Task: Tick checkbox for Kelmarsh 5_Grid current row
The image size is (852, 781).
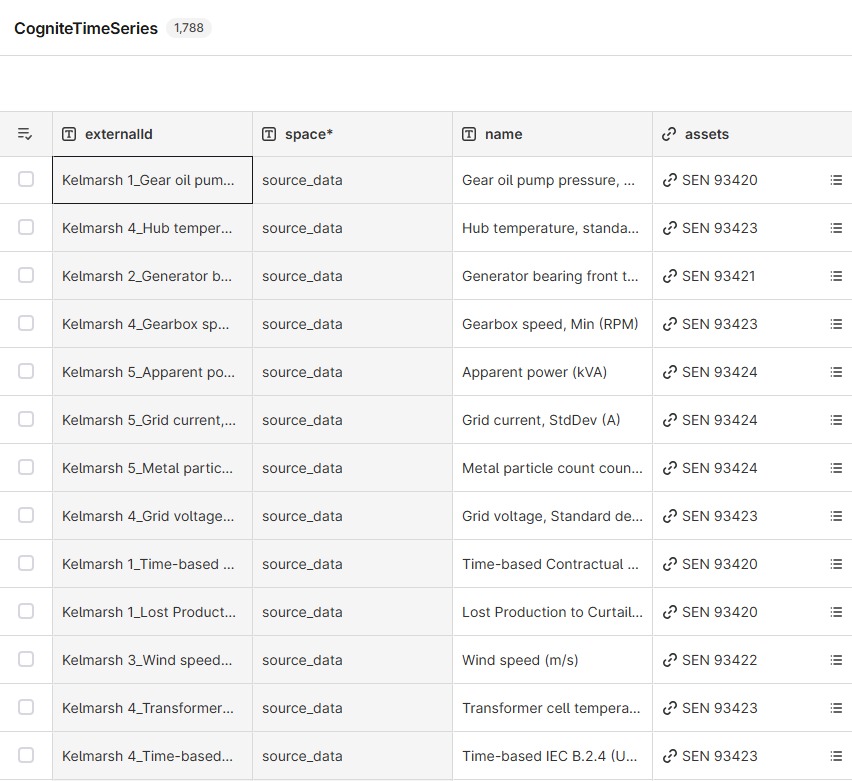Action: coord(26,419)
